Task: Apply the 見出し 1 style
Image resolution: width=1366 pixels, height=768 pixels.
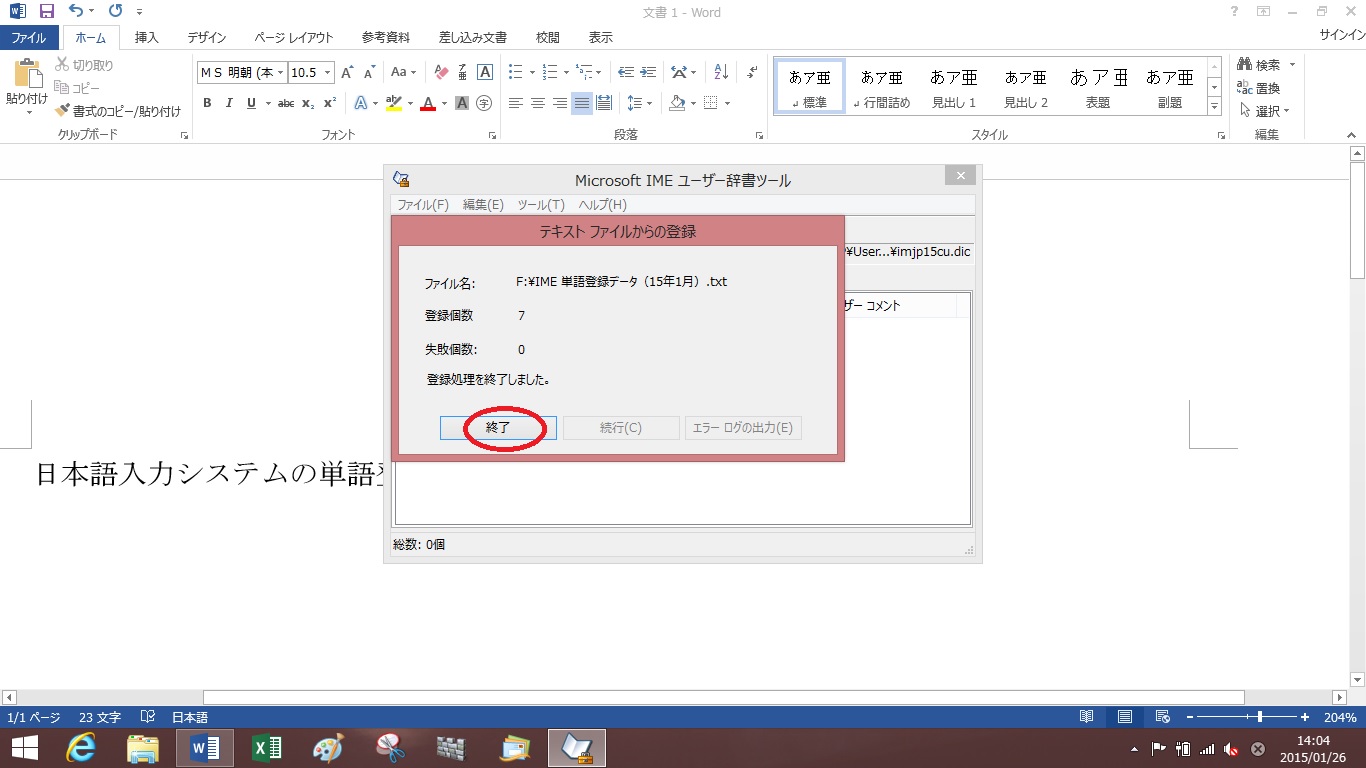Action: (954, 87)
